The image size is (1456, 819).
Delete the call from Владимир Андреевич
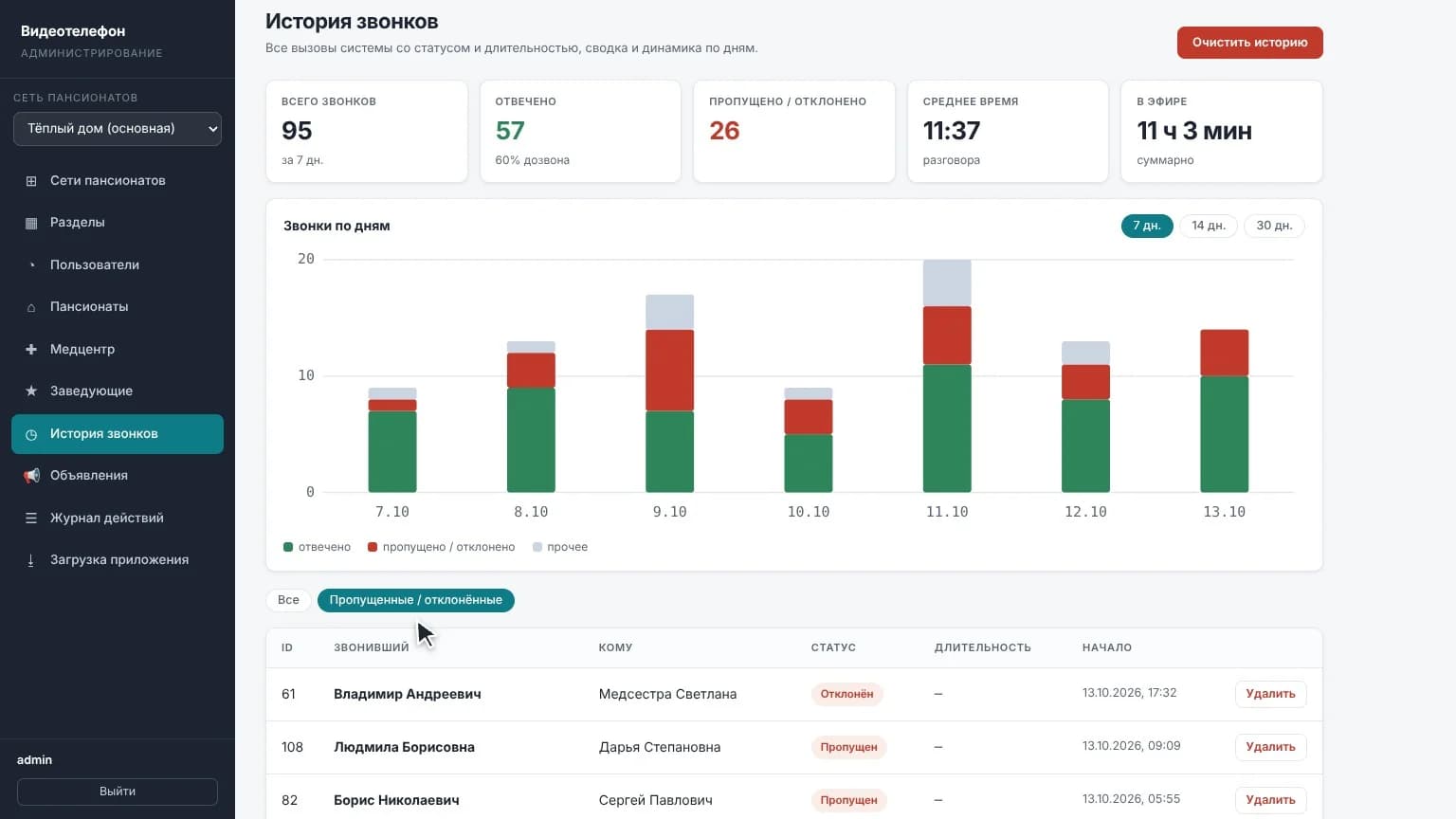point(1270,694)
